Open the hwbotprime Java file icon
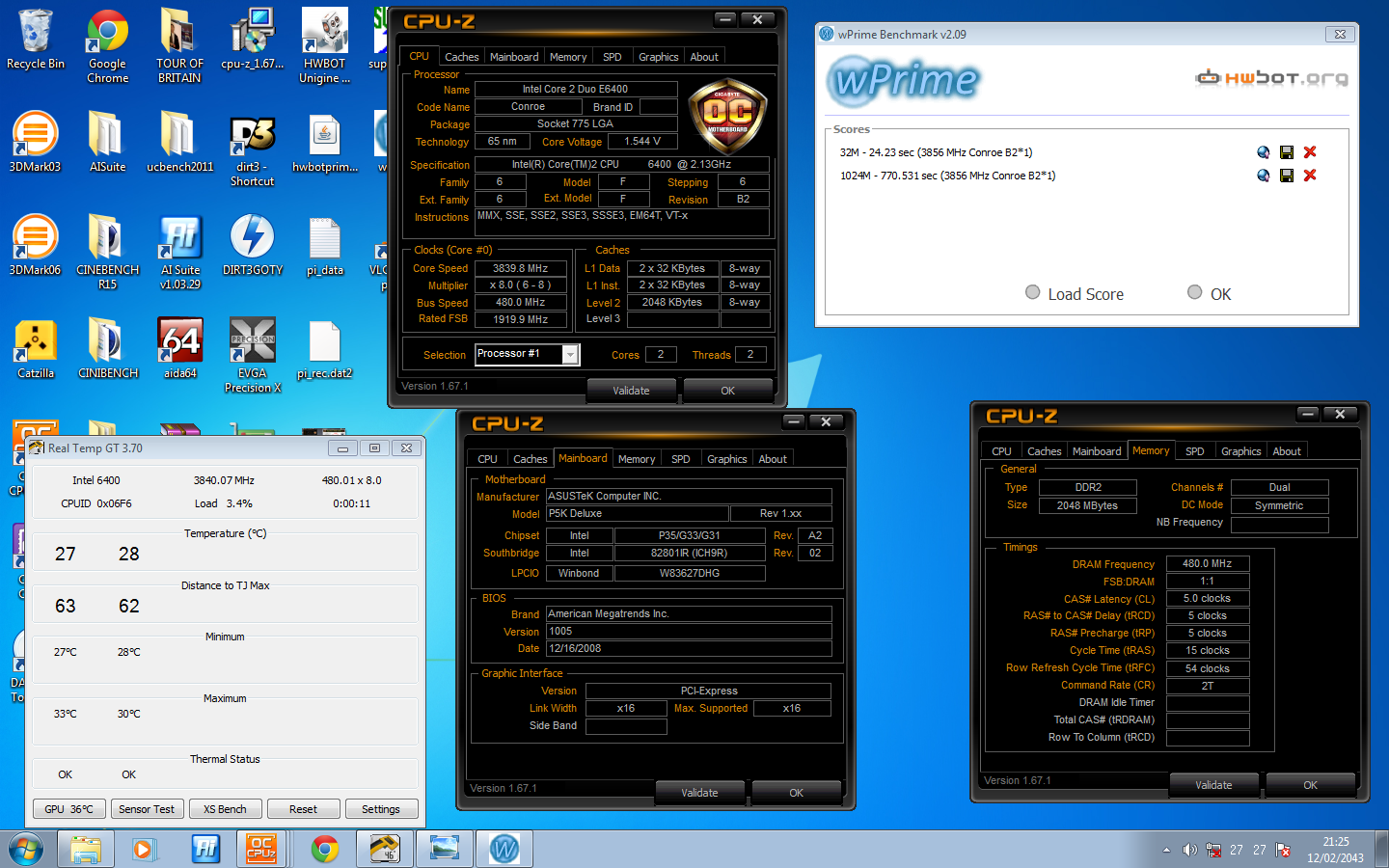The image size is (1389, 868). pos(324,142)
